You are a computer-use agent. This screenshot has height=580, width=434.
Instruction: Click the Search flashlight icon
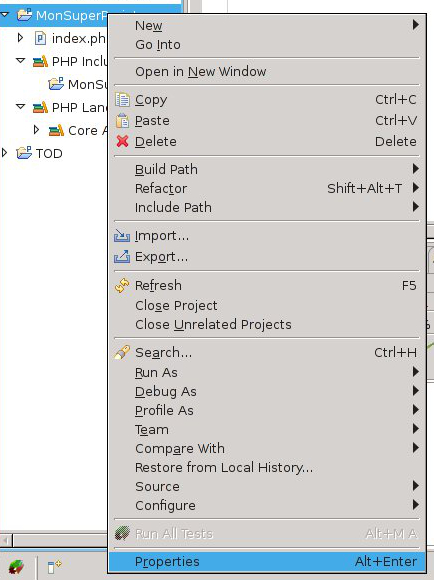[122, 353]
